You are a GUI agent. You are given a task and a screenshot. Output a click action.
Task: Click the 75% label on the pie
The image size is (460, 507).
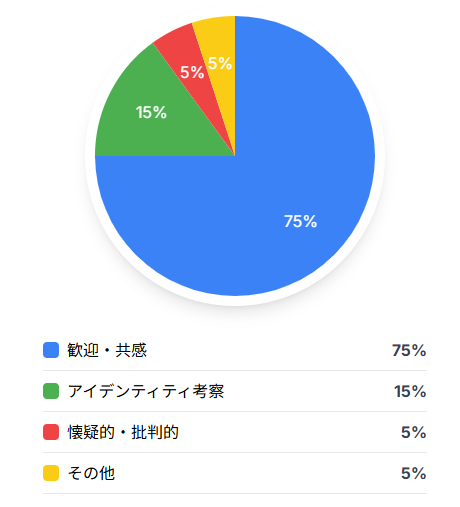300,221
